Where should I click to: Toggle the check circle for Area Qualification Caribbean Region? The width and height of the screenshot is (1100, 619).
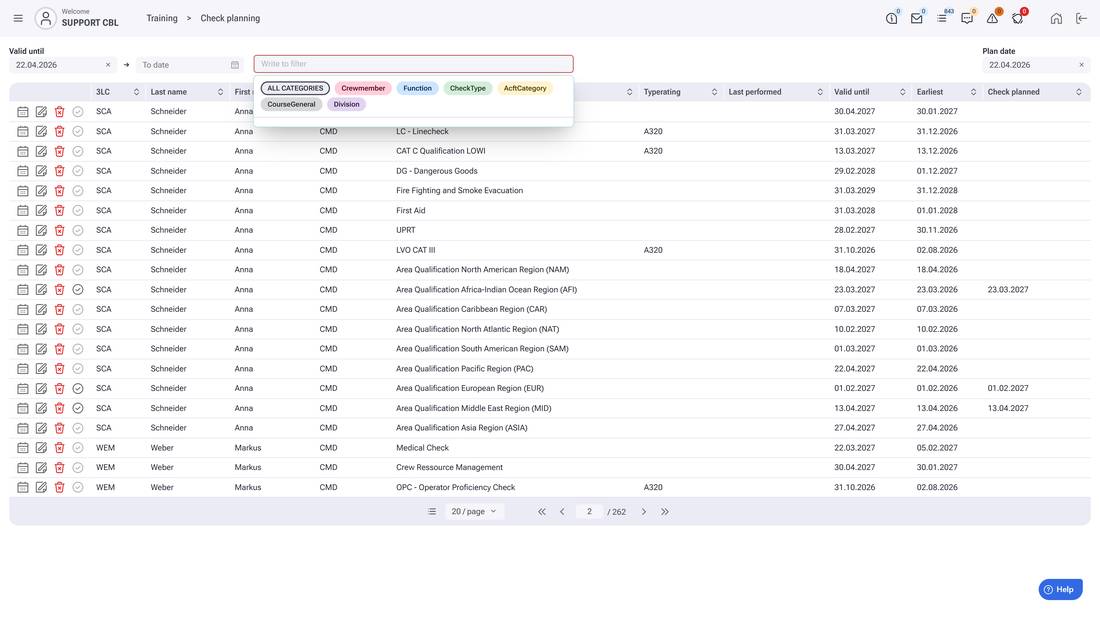click(x=78, y=309)
